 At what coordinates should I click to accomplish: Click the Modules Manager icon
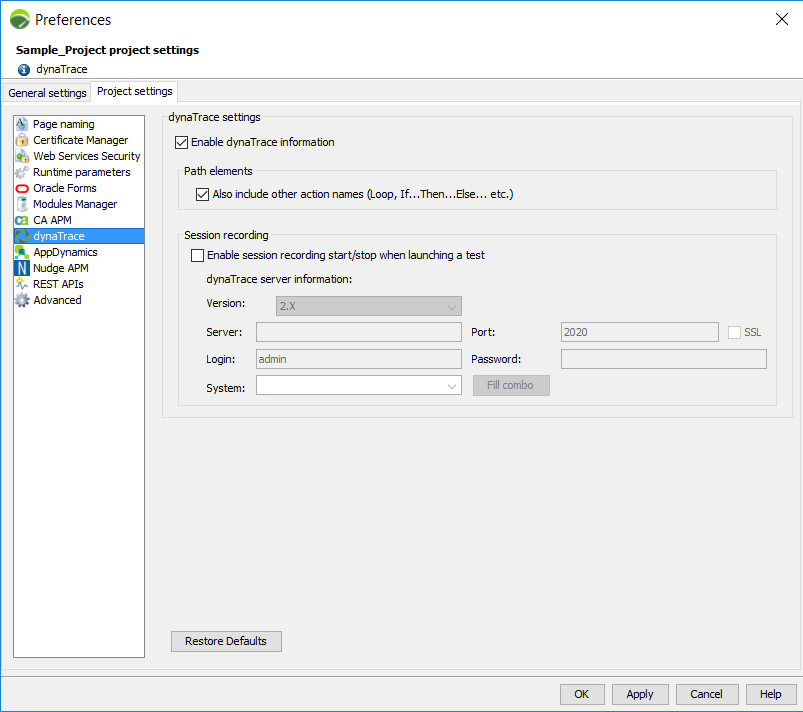pyautogui.click(x=22, y=204)
